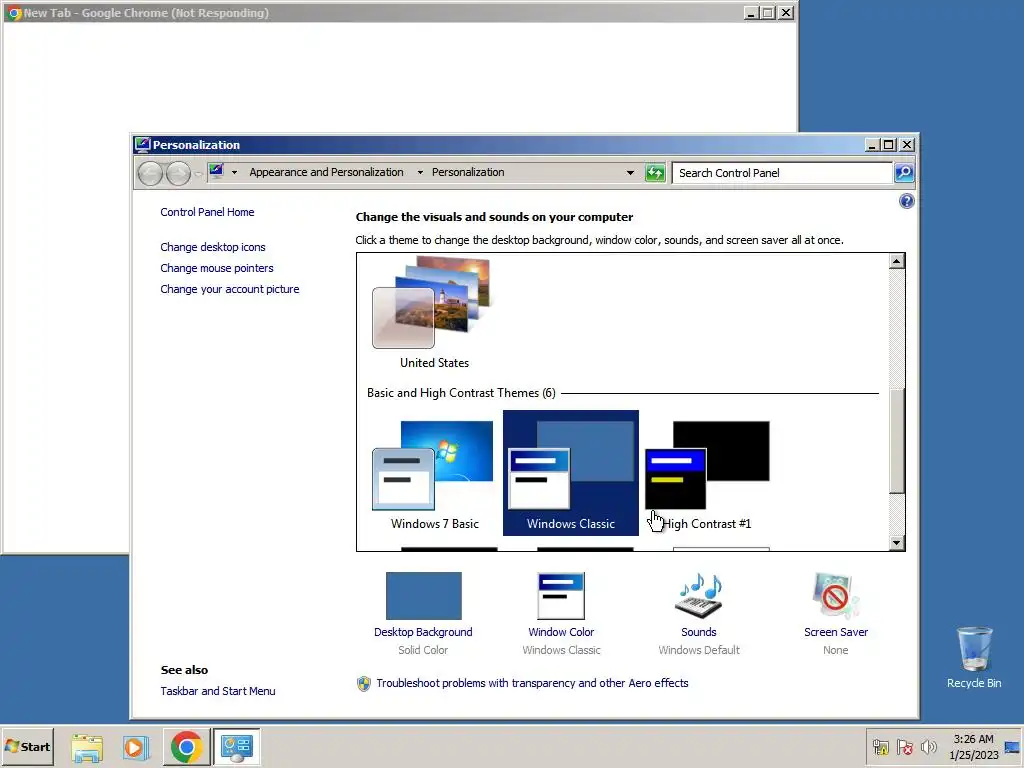Expand dropdown arrow before Appearance and Personalization

click(234, 173)
